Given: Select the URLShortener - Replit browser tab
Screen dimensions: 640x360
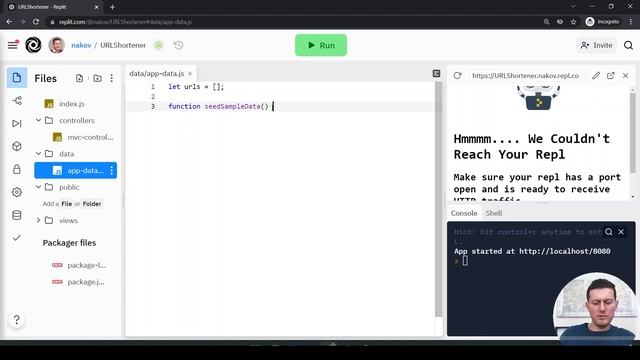Looking at the screenshot, I should pos(54,7).
